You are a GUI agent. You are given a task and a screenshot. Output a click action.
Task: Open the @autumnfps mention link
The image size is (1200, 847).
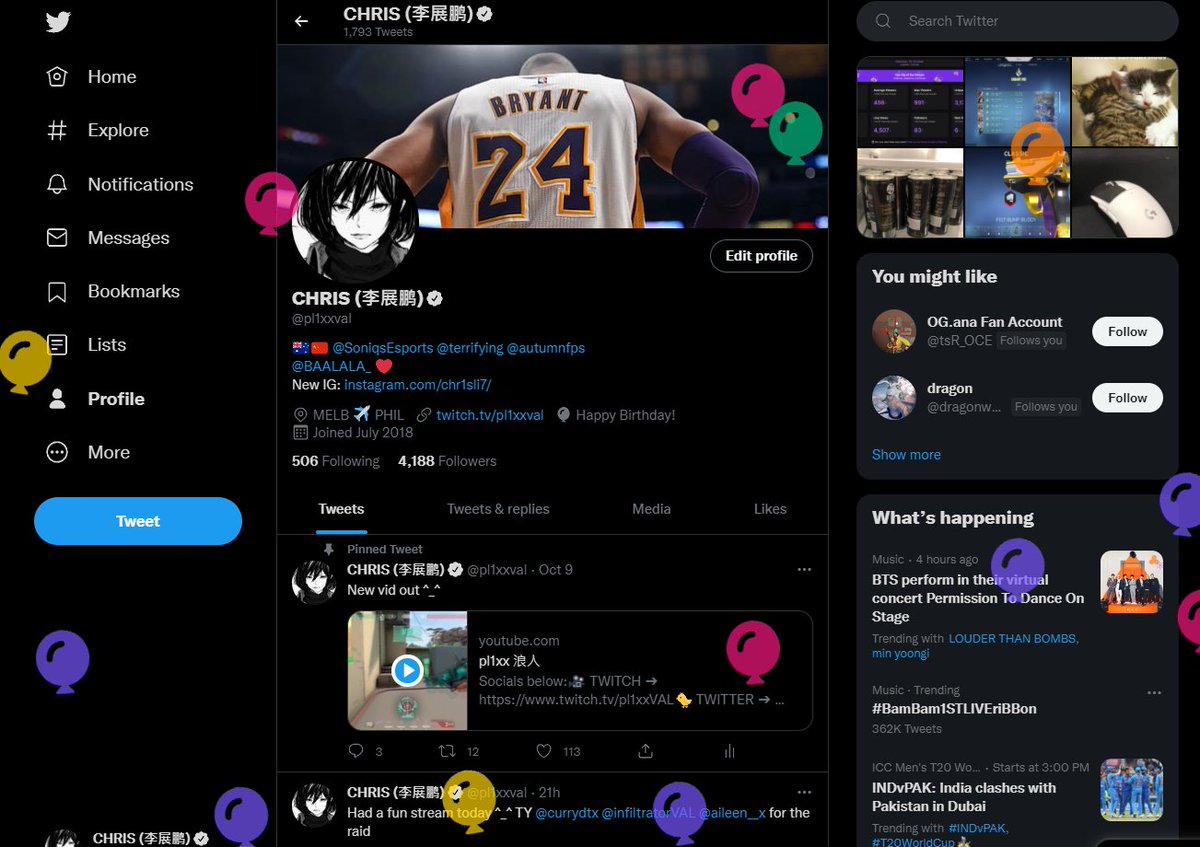pyautogui.click(x=546, y=348)
